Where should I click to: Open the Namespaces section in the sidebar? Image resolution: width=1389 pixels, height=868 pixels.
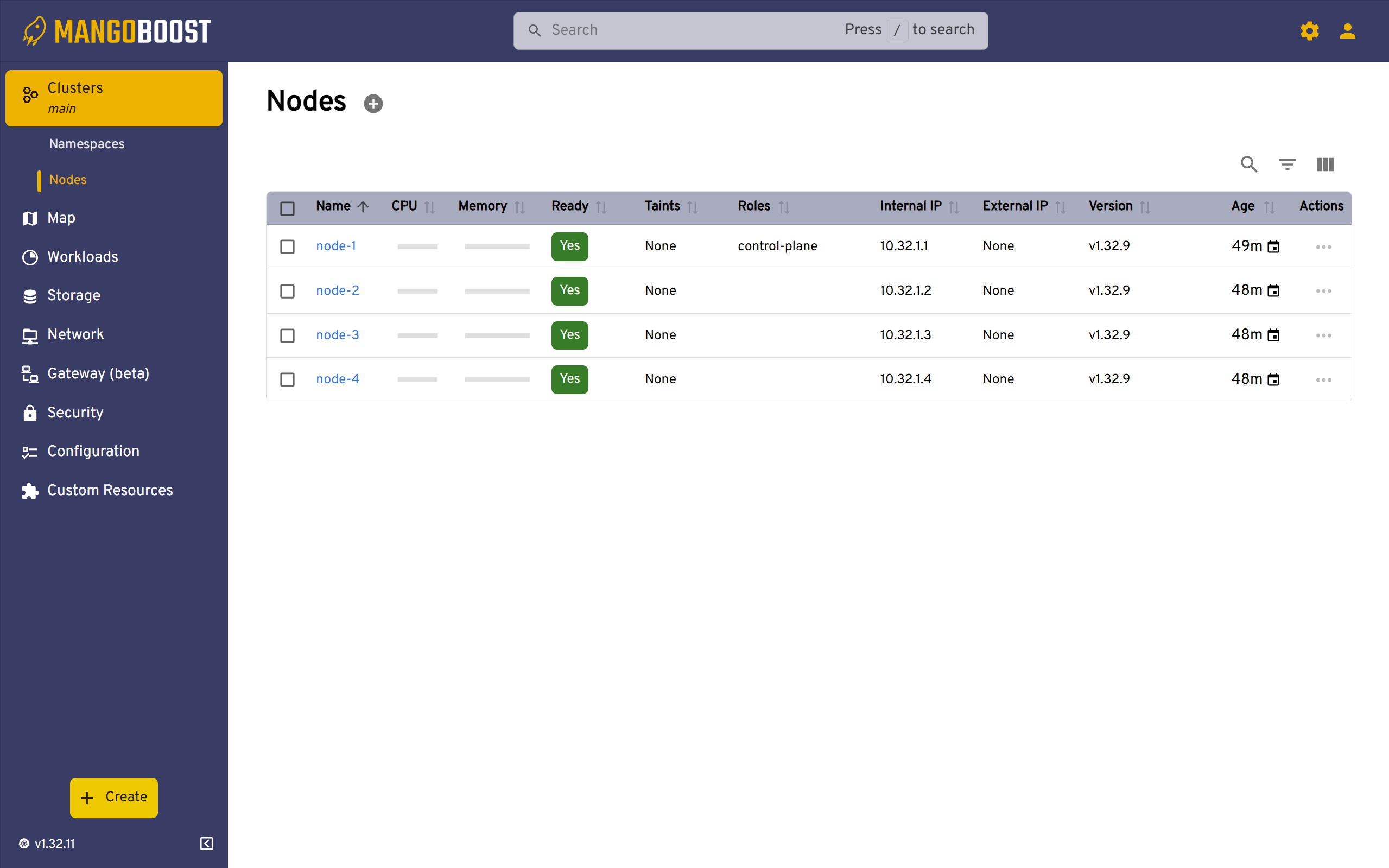click(87, 144)
